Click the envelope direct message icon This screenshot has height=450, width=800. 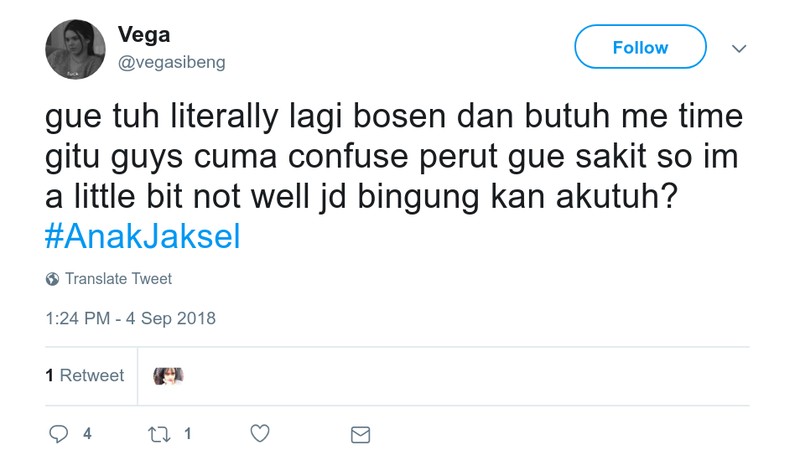click(360, 434)
